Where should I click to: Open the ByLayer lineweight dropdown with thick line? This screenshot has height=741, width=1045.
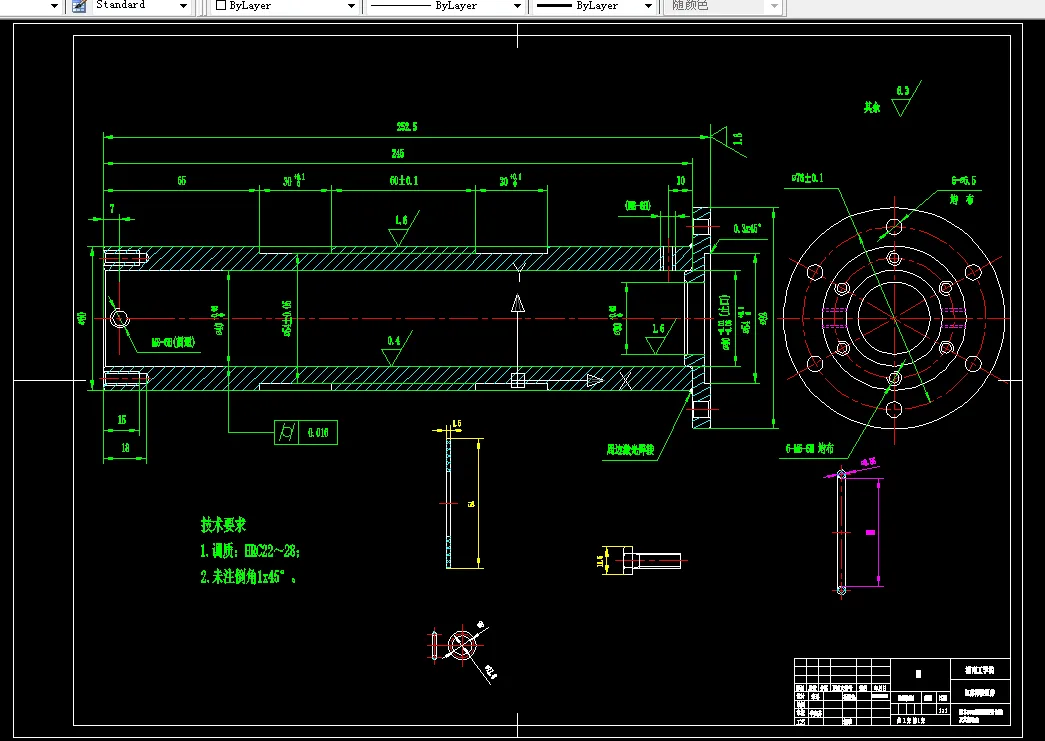click(x=595, y=5)
